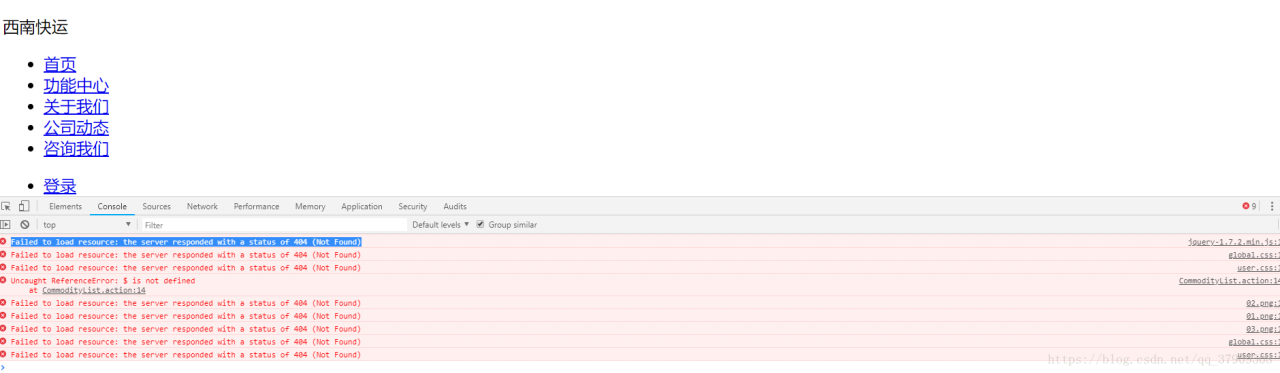Visit the 关于我们 link
Screen dimensions: 1280x373
point(76,106)
